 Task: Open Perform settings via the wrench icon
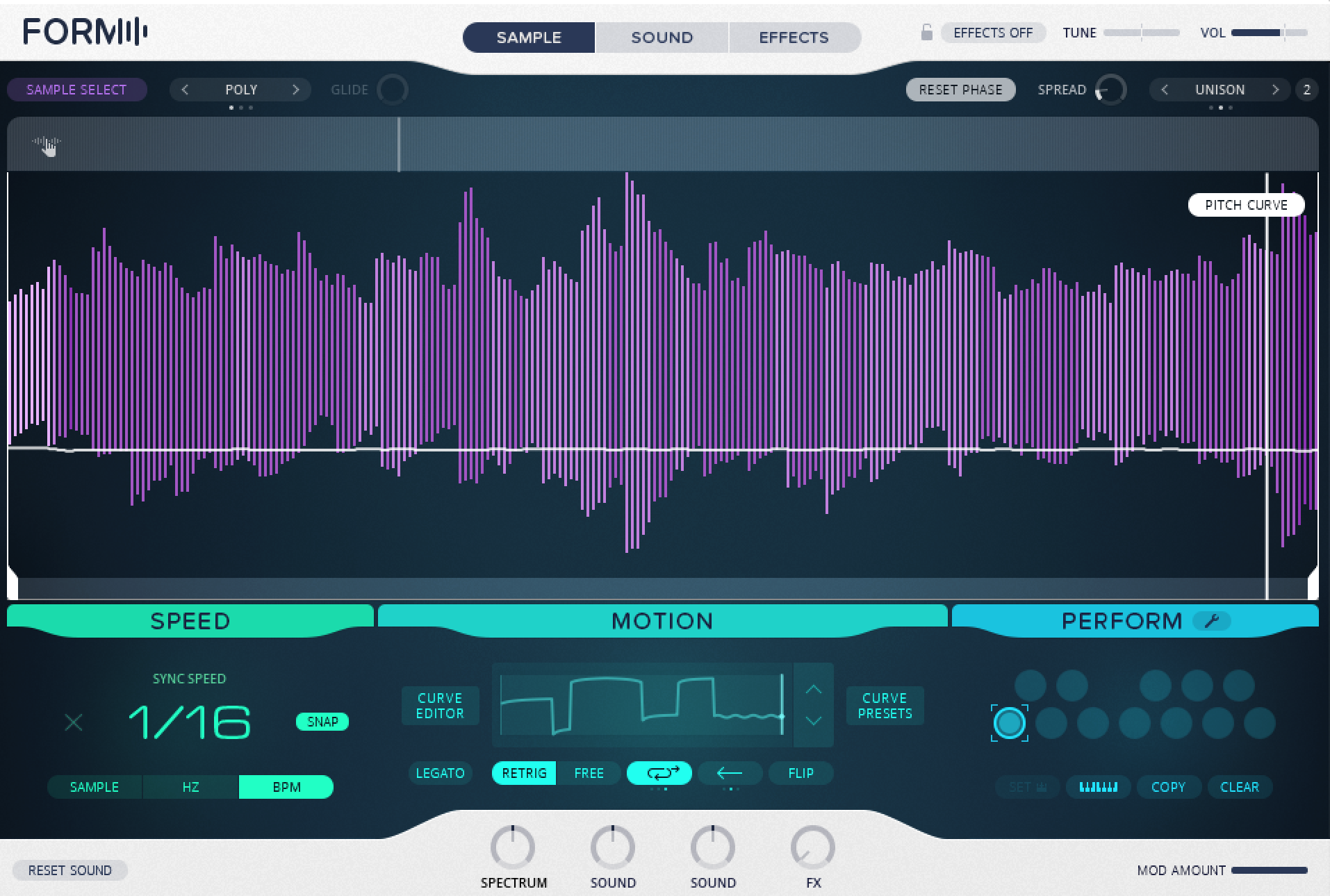click(1213, 620)
